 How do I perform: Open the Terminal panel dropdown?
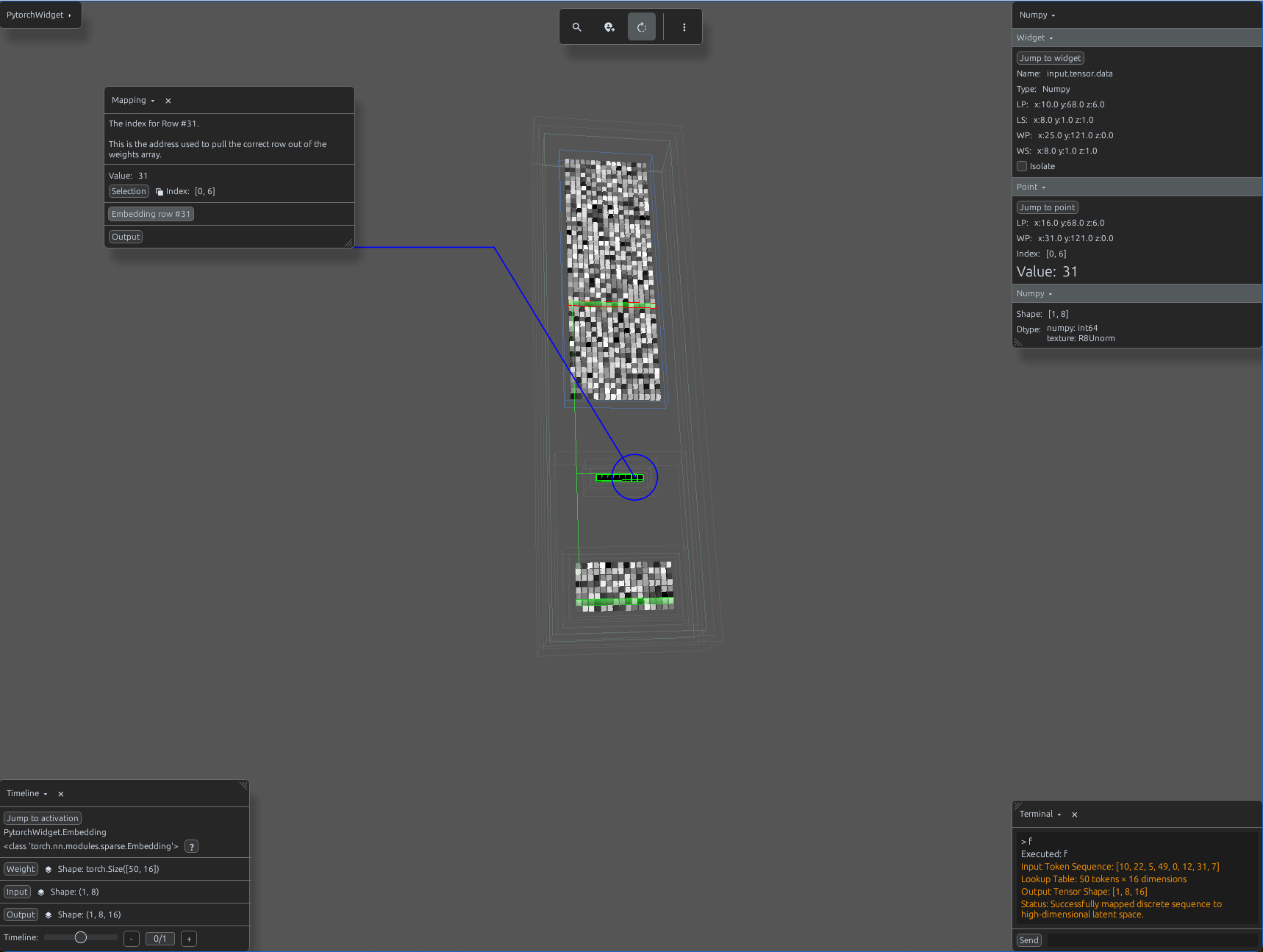click(1040, 815)
